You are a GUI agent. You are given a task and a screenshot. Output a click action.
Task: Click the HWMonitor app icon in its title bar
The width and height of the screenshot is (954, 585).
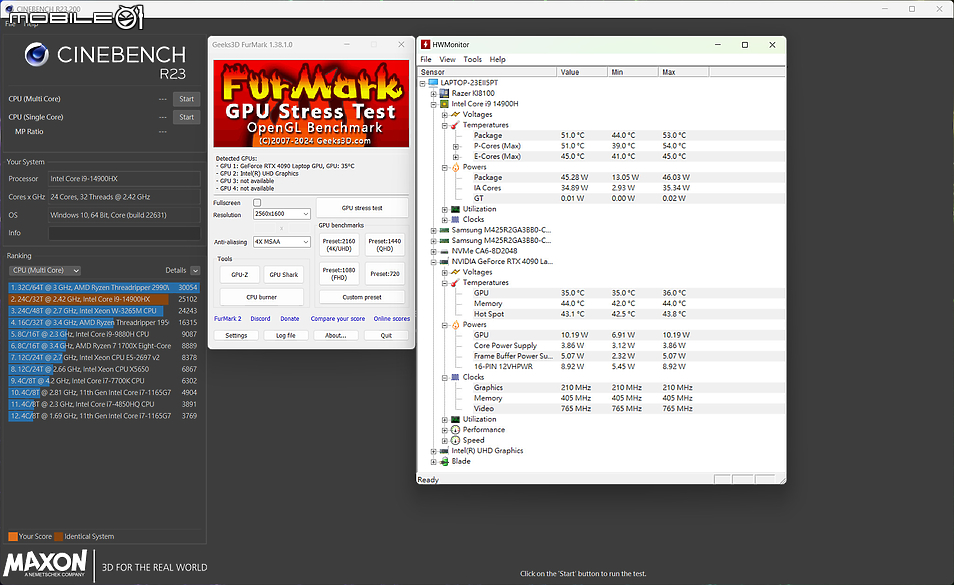(425, 44)
